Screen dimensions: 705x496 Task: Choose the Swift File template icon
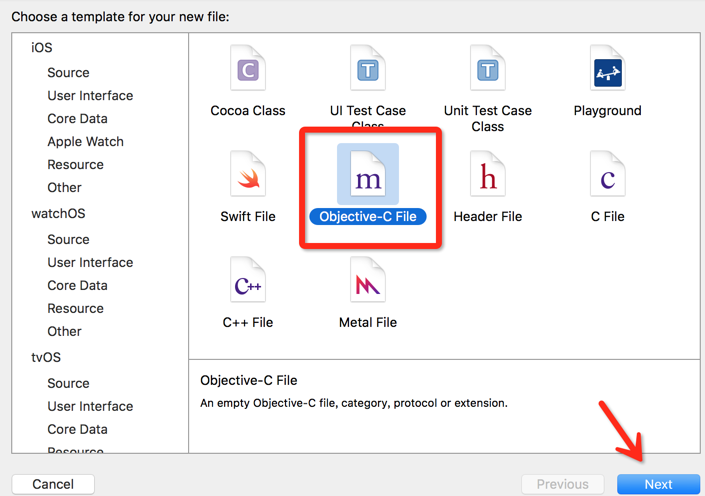tap(248, 177)
